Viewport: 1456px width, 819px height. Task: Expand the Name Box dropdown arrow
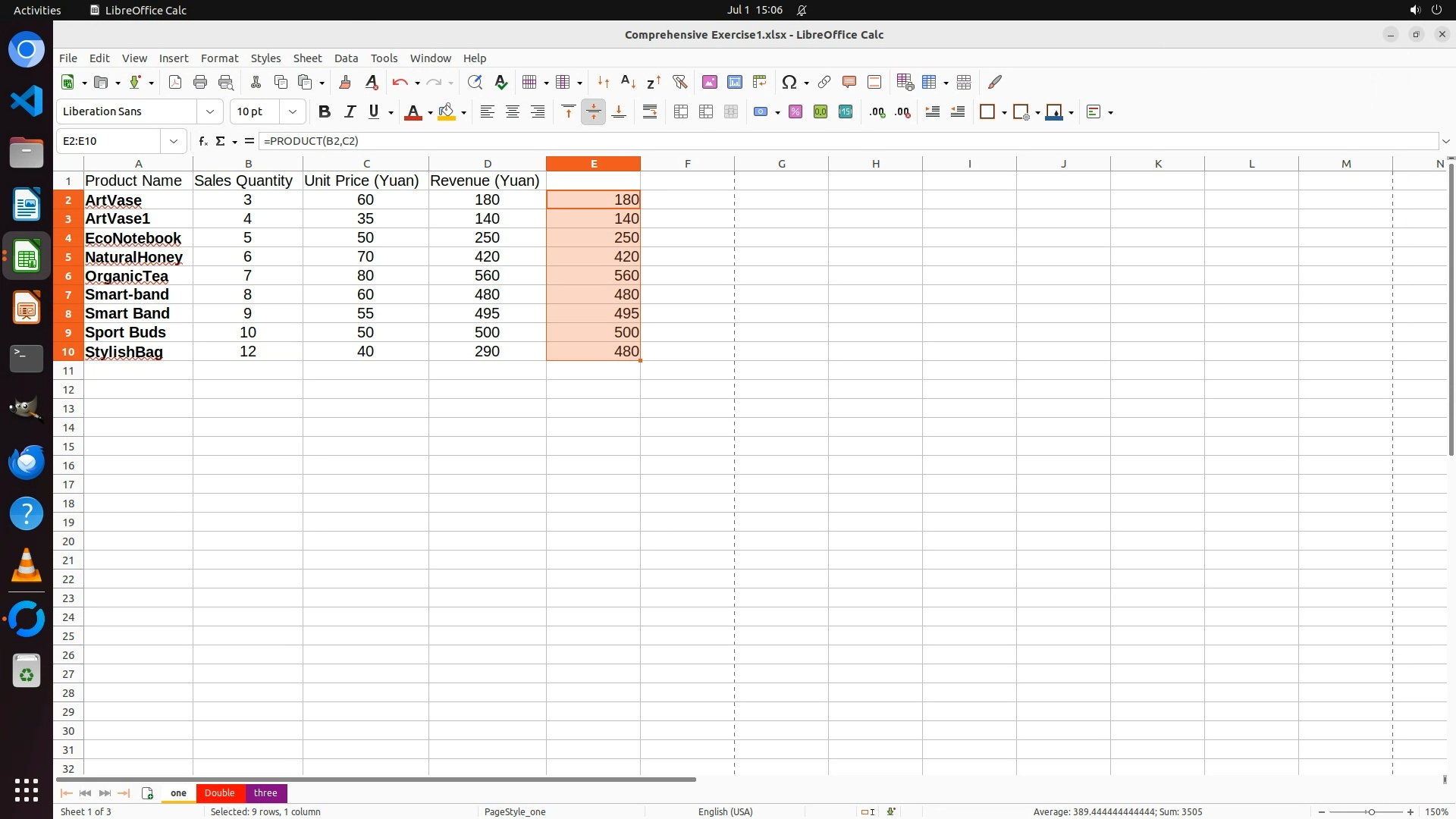tap(174, 141)
